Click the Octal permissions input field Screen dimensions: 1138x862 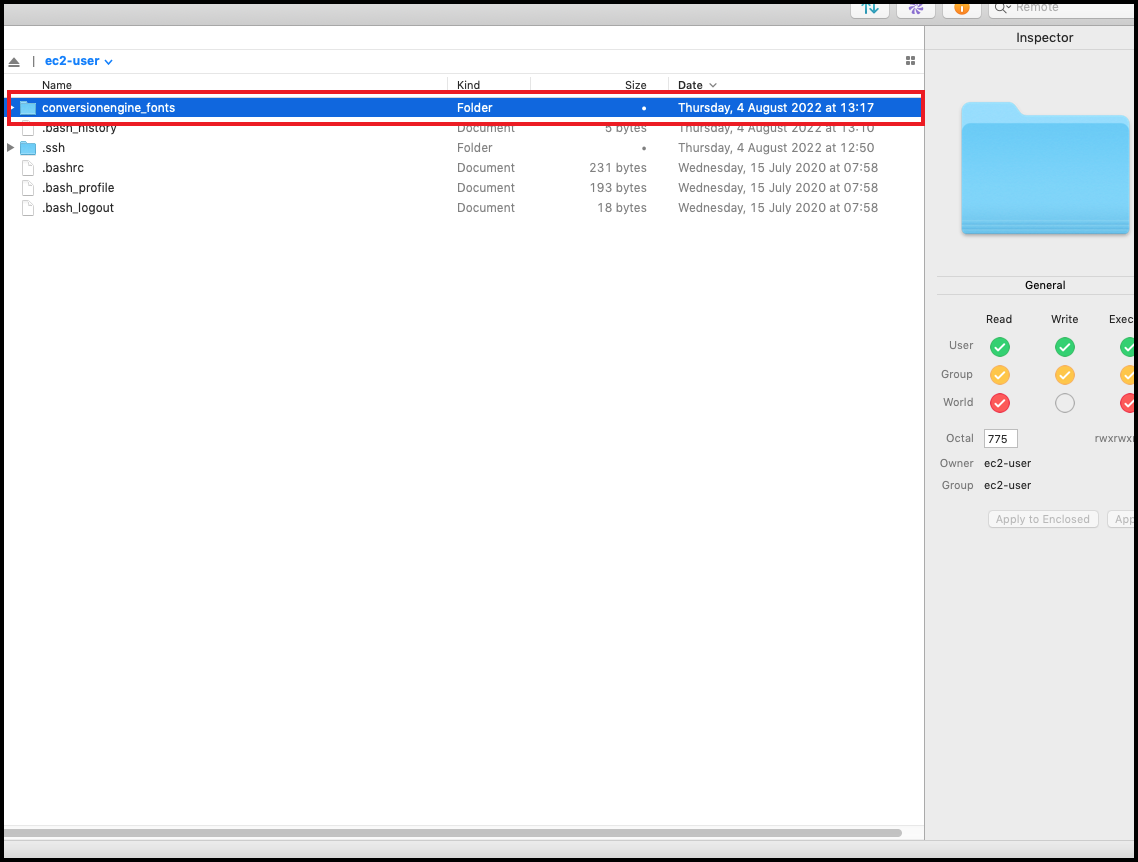point(1000,439)
